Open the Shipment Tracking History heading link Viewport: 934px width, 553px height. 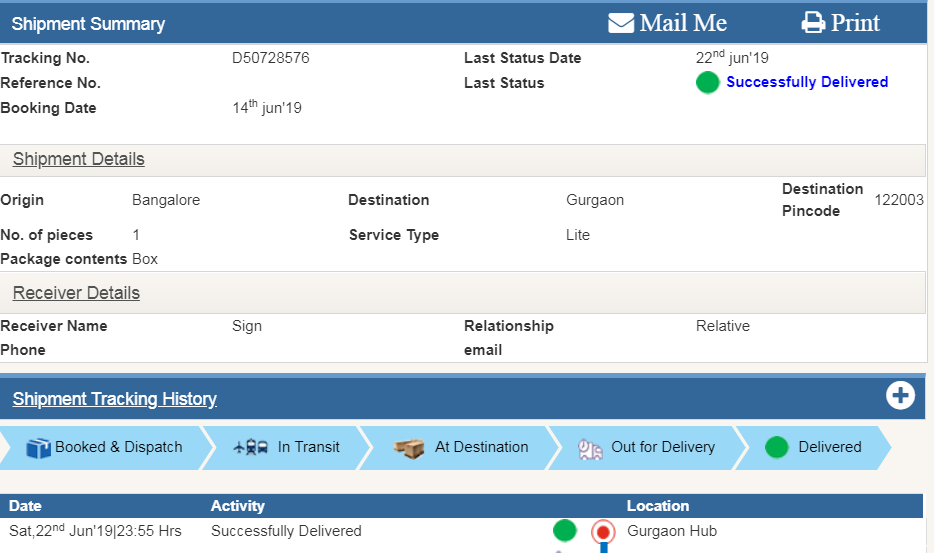[x=115, y=399]
